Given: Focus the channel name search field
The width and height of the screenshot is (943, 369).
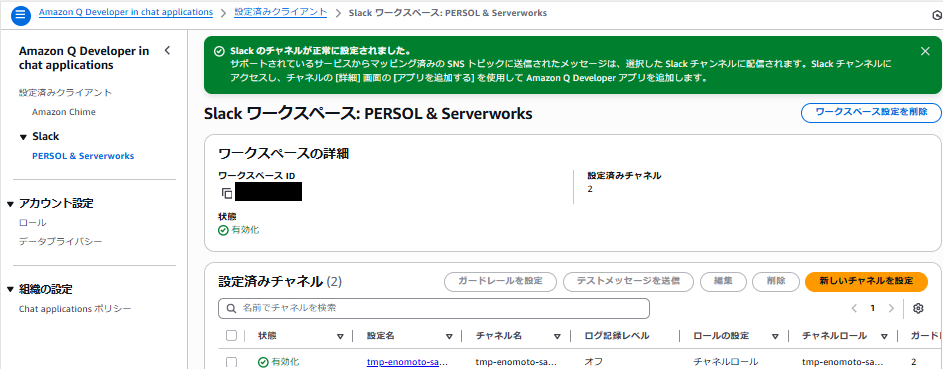Looking at the screenshot, I should point(434,308).
